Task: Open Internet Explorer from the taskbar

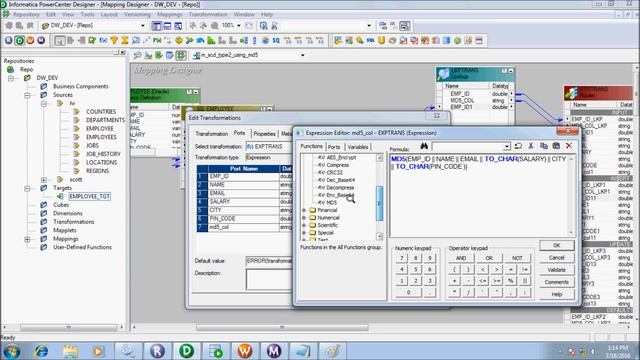Action: pyautogui.click(x=41, y=351)
